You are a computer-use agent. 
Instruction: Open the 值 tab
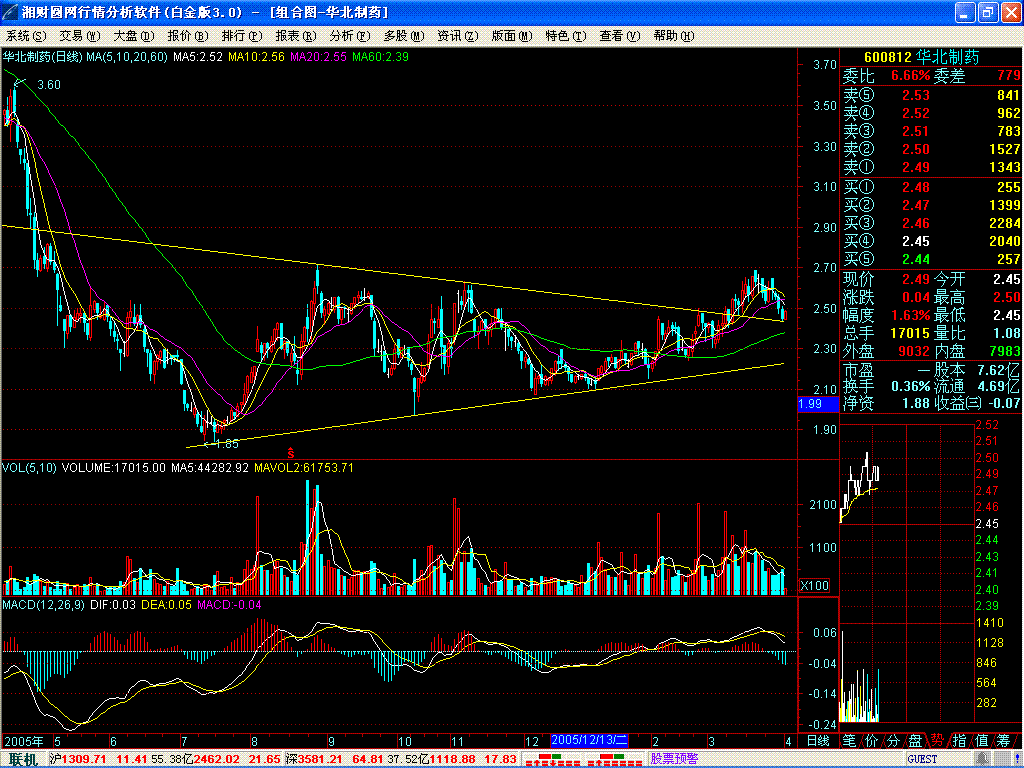pos(980,740)
